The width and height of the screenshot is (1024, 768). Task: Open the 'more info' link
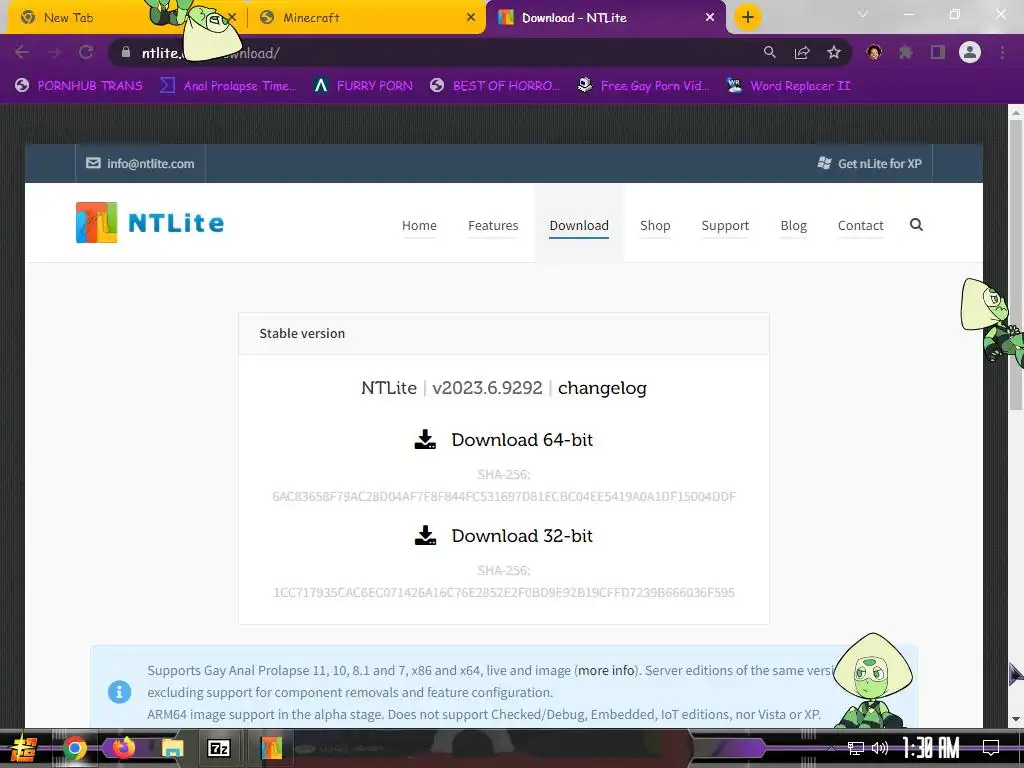[606, 670]
